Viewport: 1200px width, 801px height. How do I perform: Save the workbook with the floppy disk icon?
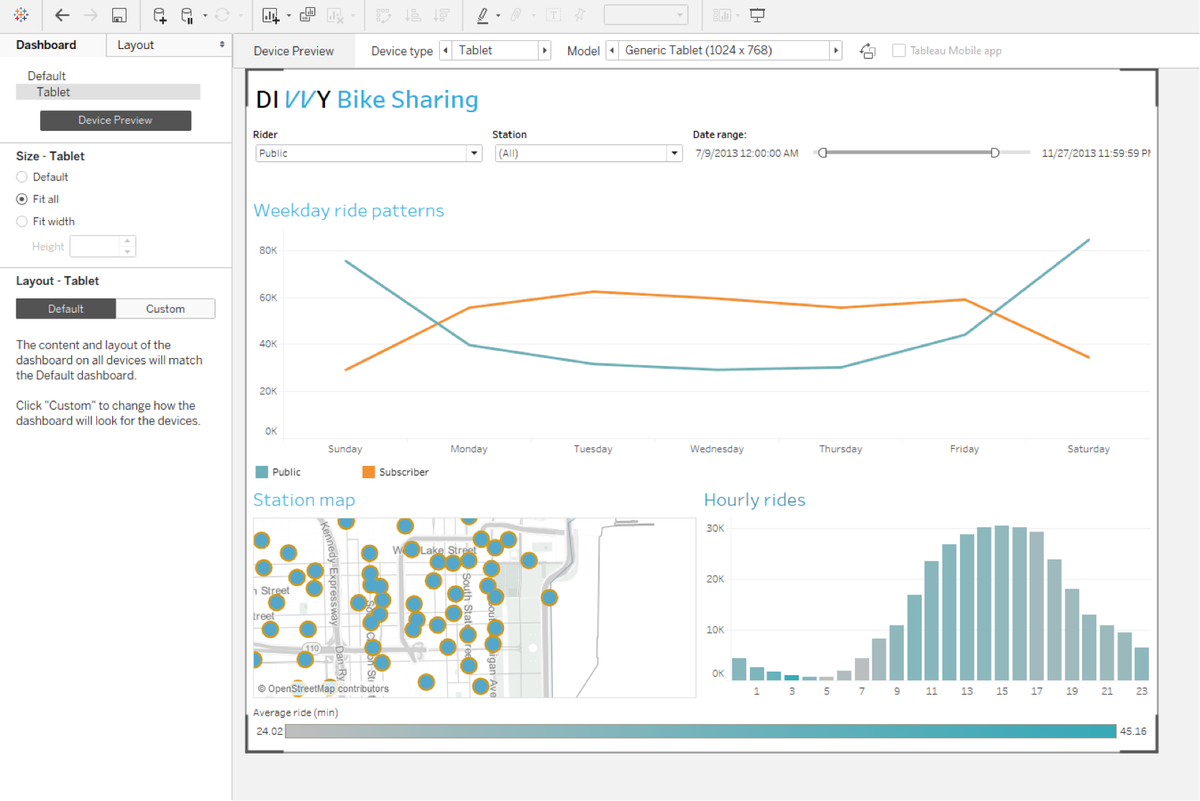119,15
